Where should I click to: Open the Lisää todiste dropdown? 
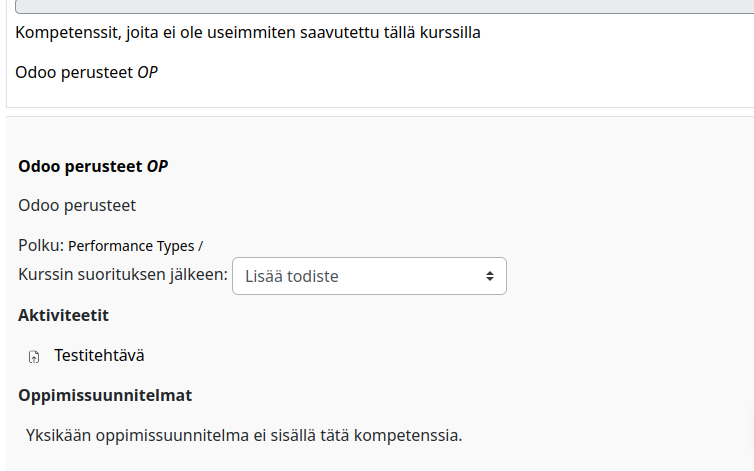[368, 276]
